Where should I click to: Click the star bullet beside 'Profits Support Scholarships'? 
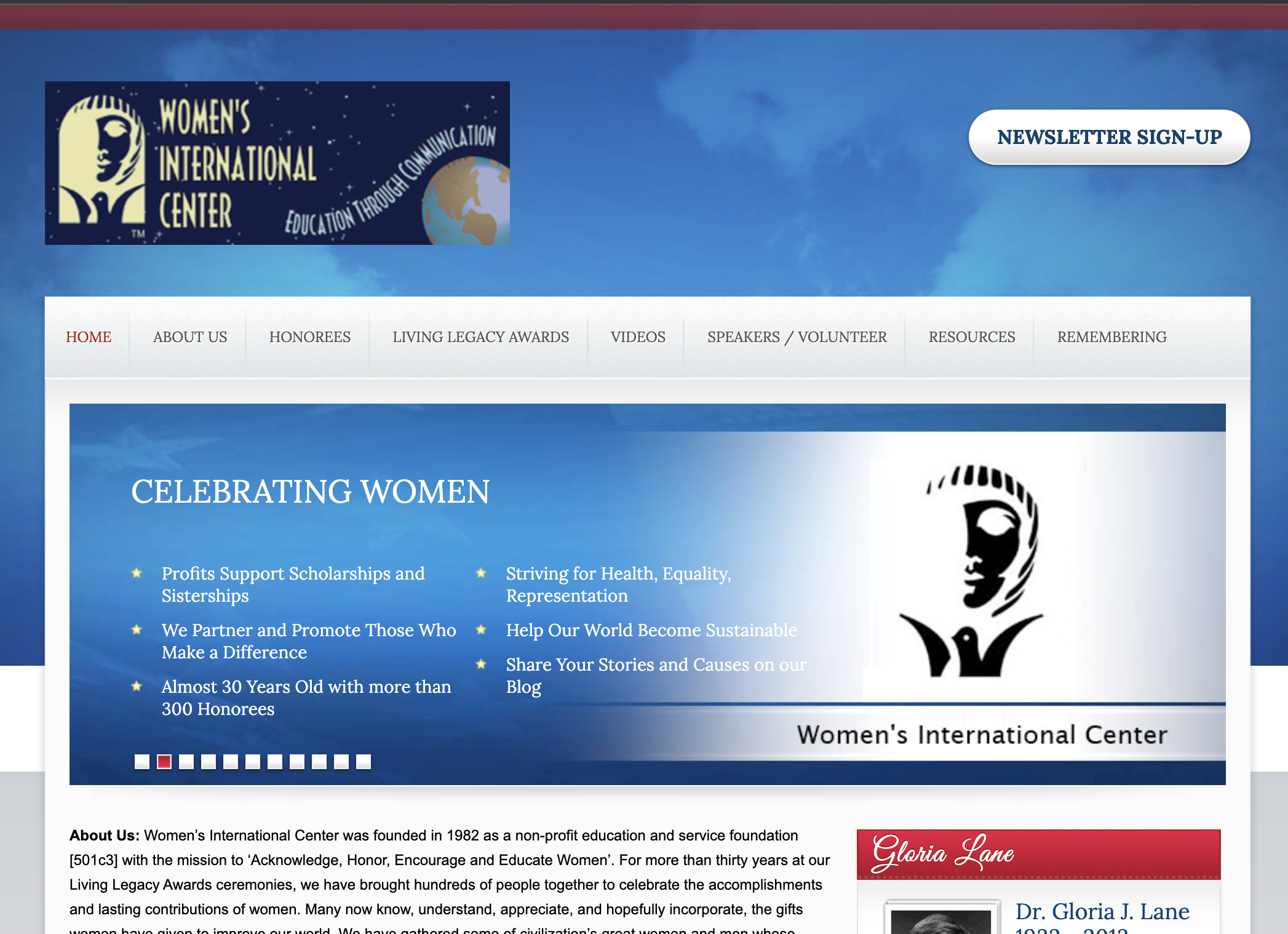(137, 573)
